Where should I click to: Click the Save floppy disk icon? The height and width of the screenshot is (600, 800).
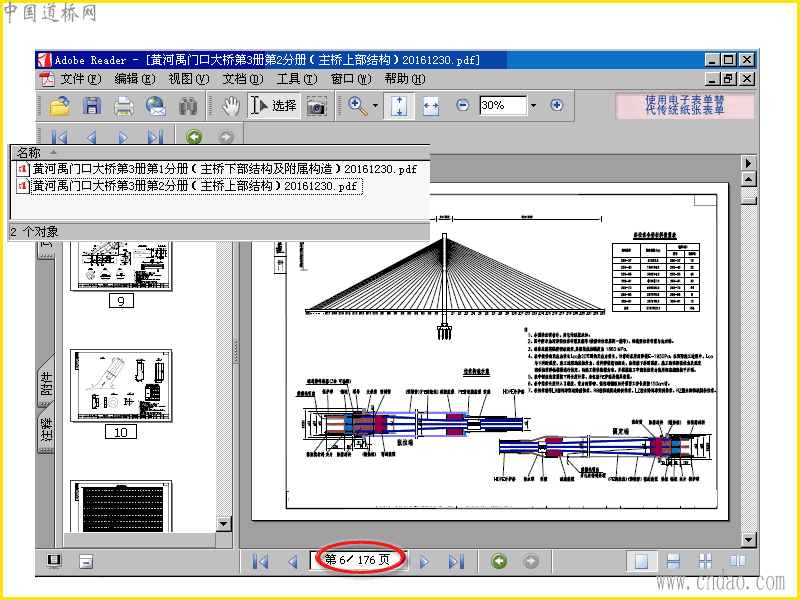click(x=92, y=106)
